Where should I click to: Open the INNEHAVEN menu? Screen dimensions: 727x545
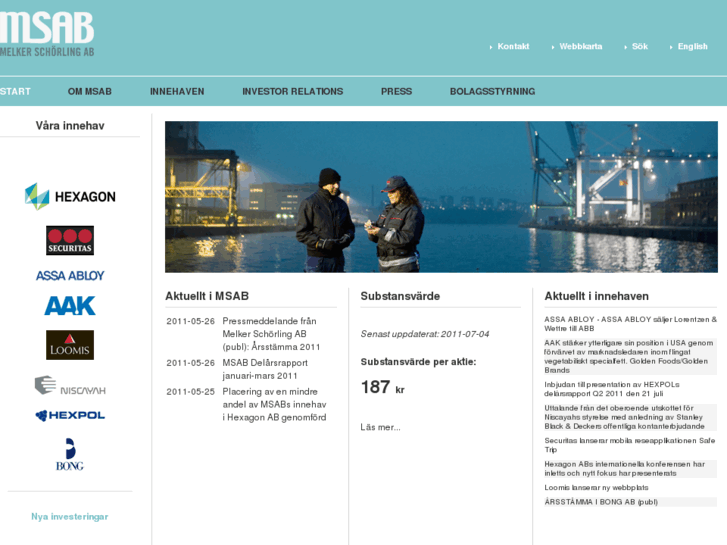(177, 91)
